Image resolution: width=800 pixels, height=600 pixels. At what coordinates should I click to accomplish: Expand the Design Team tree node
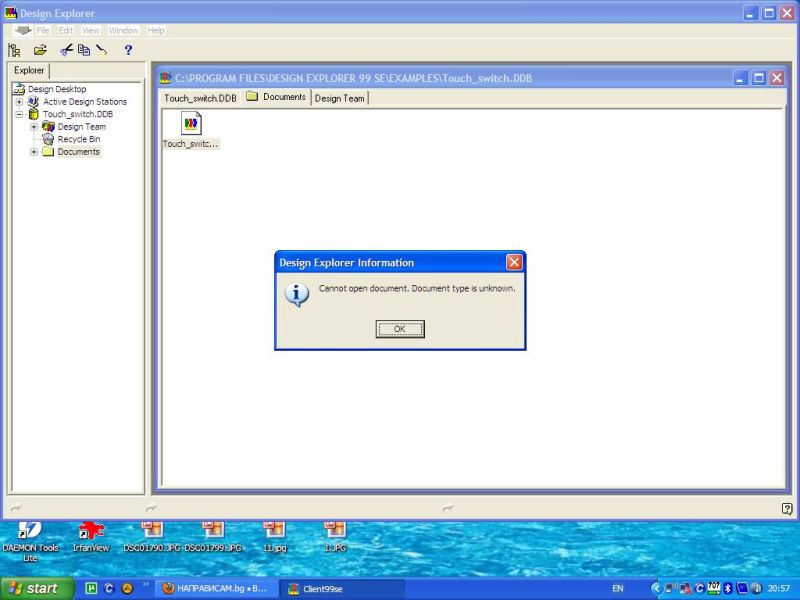click(34, 127)
